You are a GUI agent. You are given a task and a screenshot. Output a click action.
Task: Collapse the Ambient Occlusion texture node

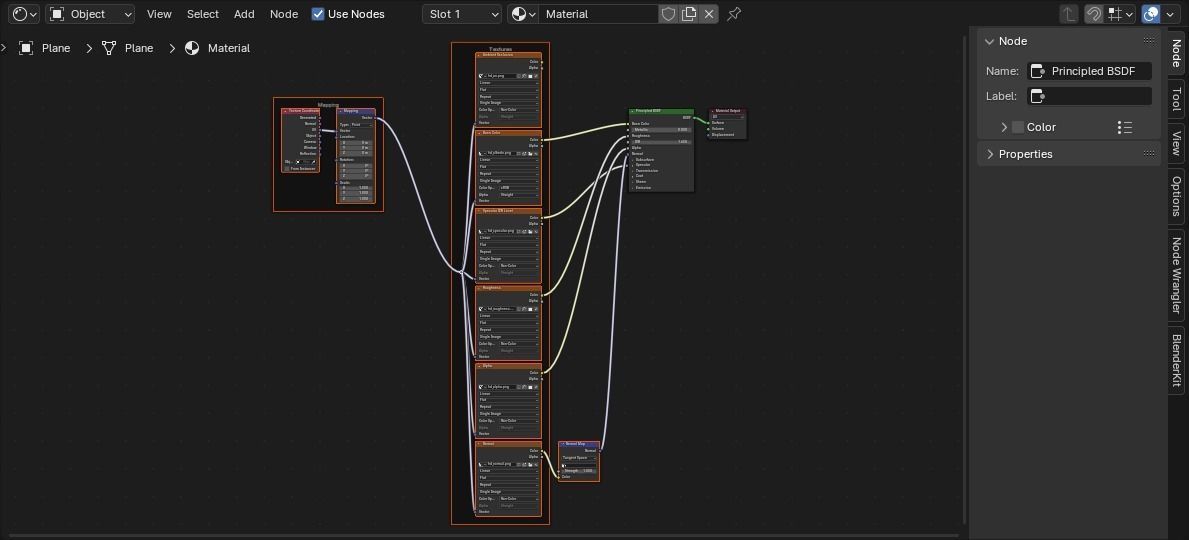(479, 55)
